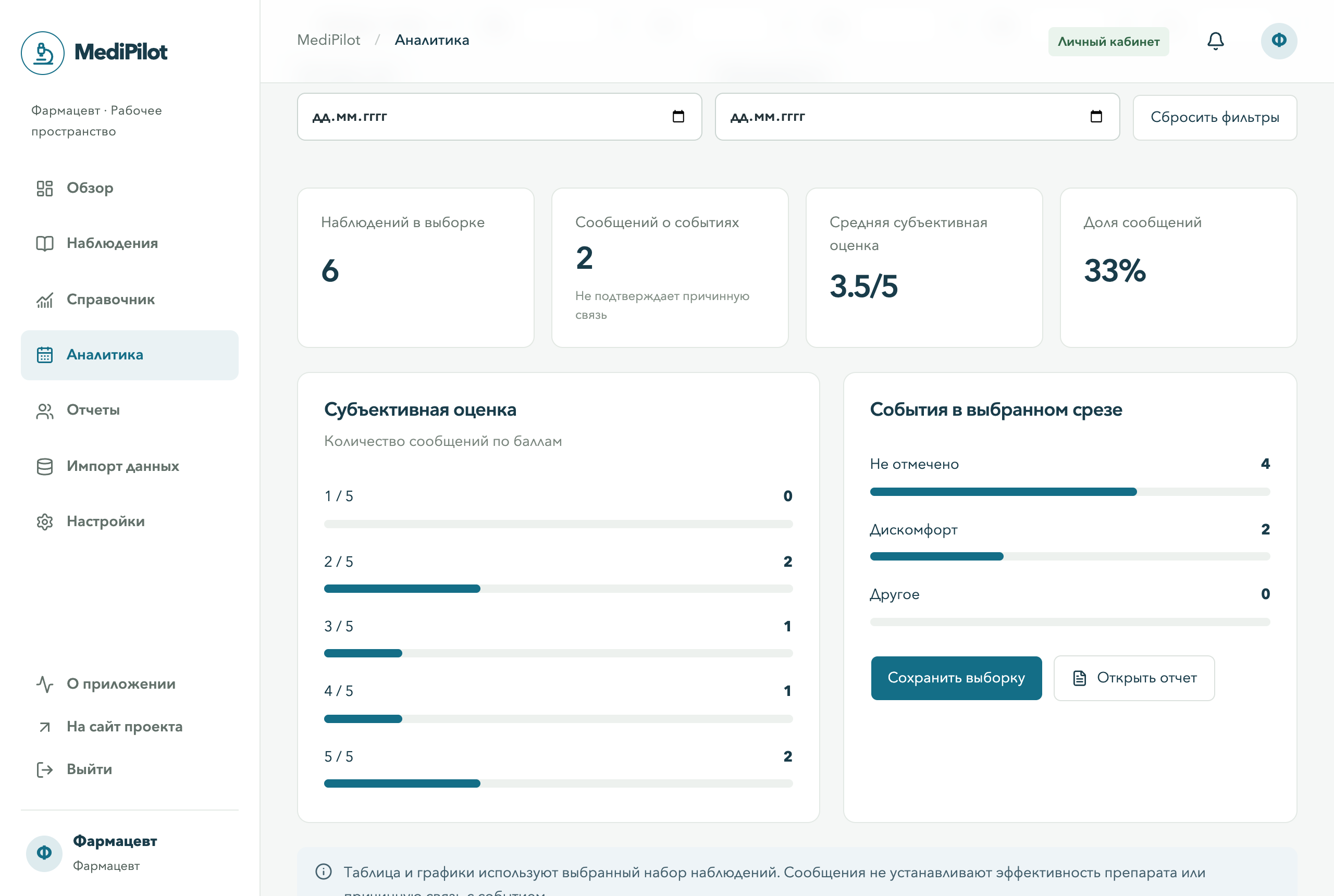Click the 5 / 5 rating progress bar
This screenshot has width=1334, height=896.
558,783
